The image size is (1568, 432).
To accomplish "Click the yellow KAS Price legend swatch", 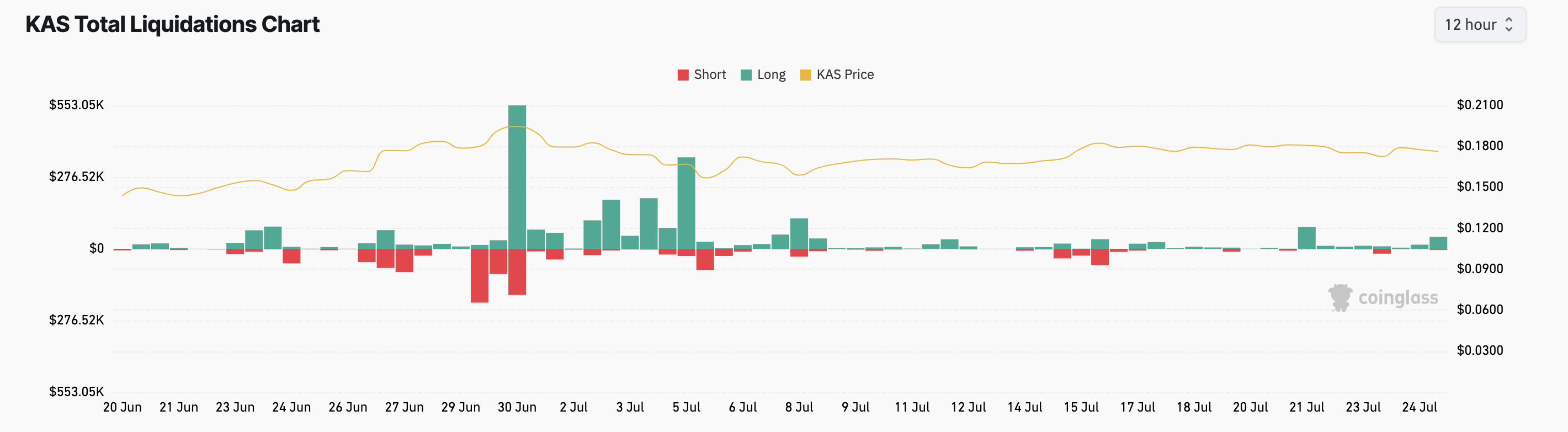I will tap(805, 75).
